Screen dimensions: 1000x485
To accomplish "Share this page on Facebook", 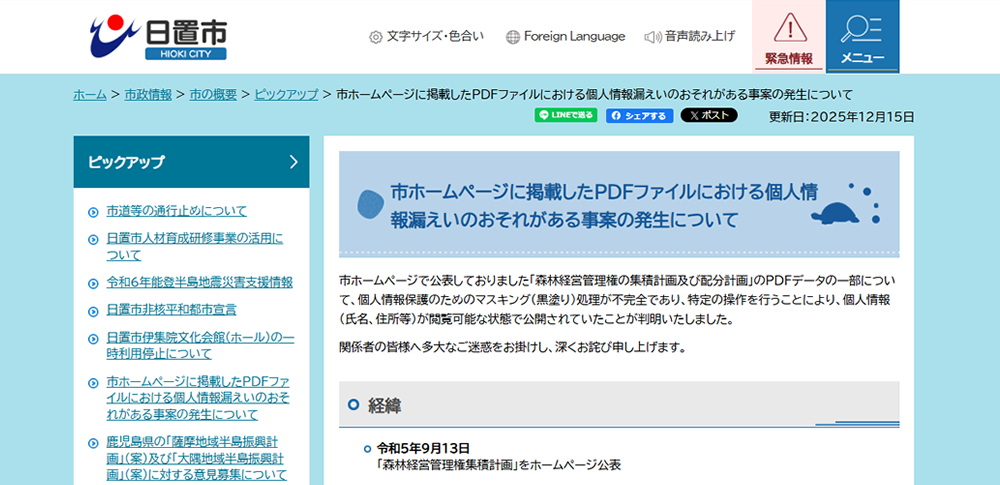I will [639, 115].
